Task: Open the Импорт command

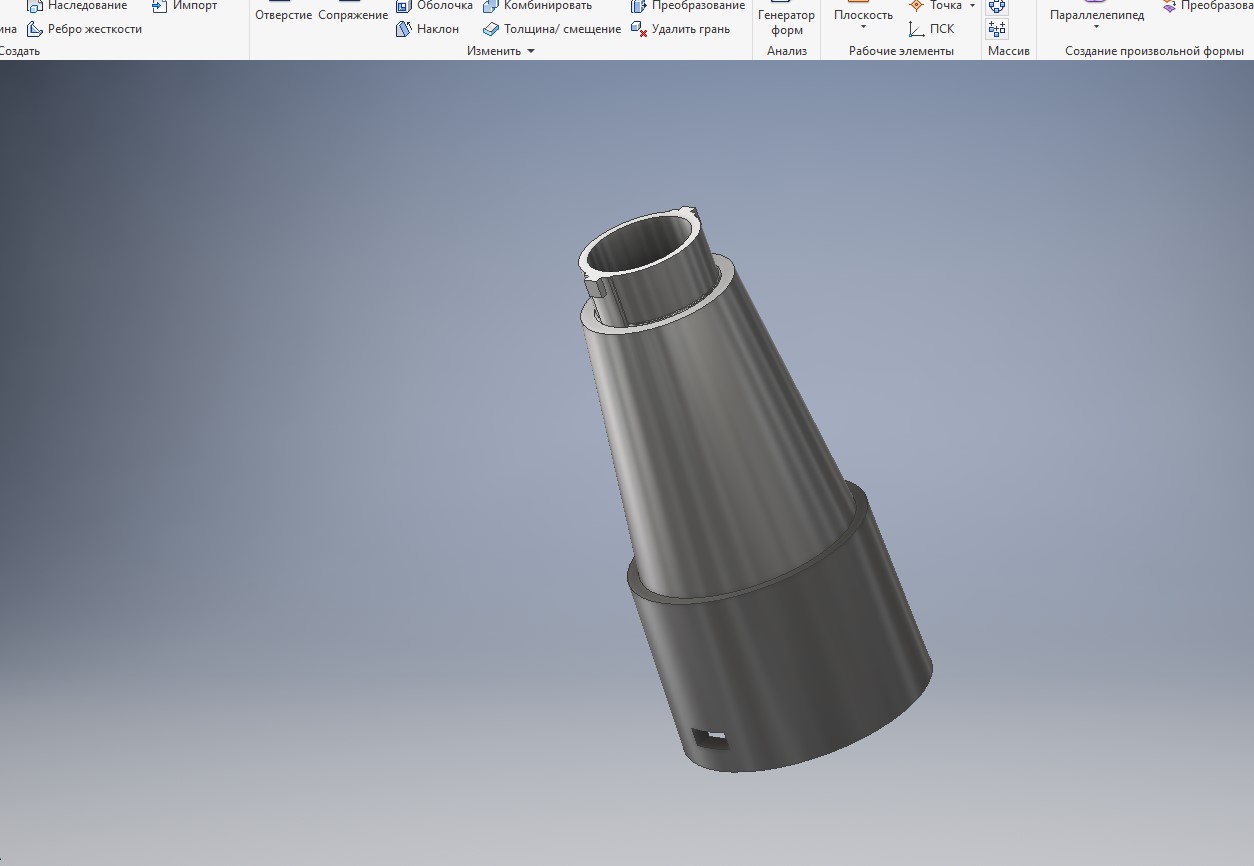Action: click(184, 6)
